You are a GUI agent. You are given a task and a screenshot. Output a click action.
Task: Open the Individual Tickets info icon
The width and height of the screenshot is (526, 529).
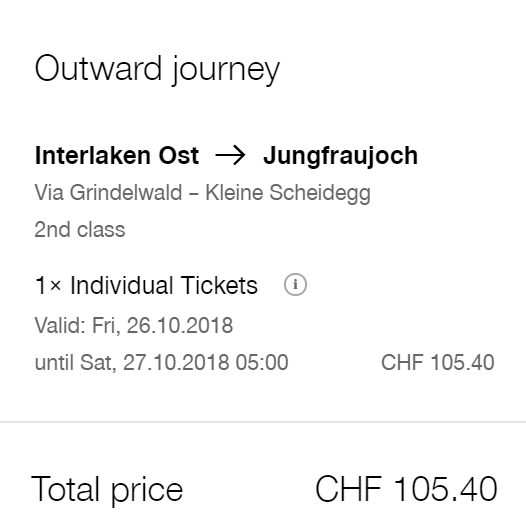coord(295,285)
